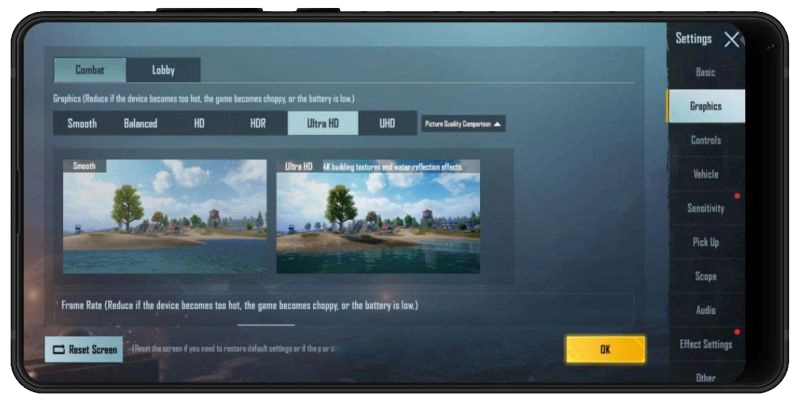The height and width of the screenshot is (402, 800).
Task: Click the Frame Rate section heading
Action: point(240,305)
